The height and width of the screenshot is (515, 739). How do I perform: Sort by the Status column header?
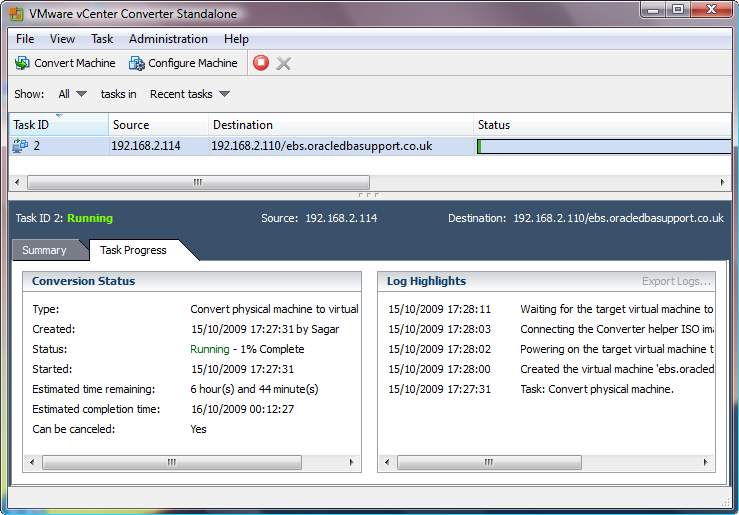click(602, 125)
